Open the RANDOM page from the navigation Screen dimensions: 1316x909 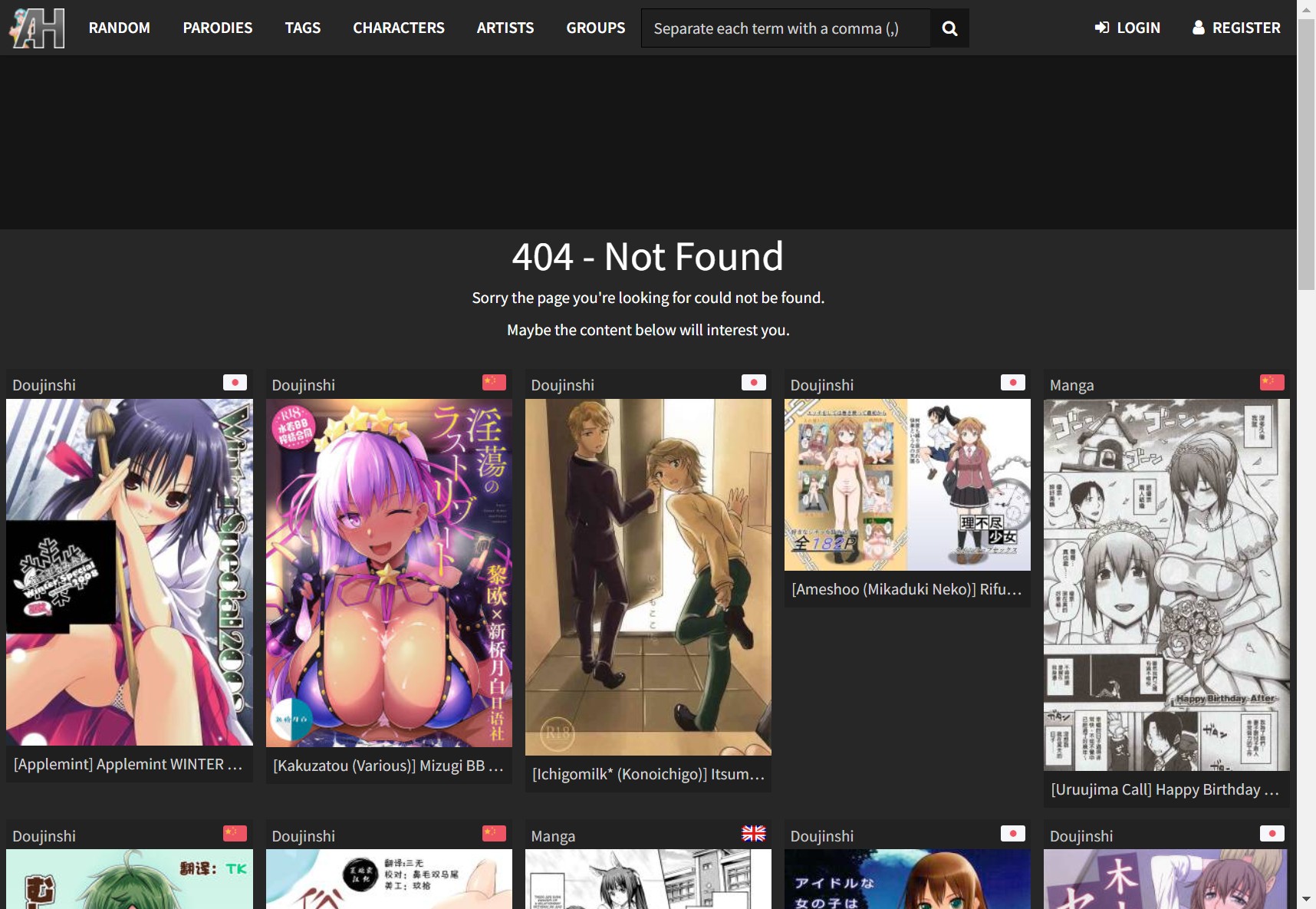120,28
